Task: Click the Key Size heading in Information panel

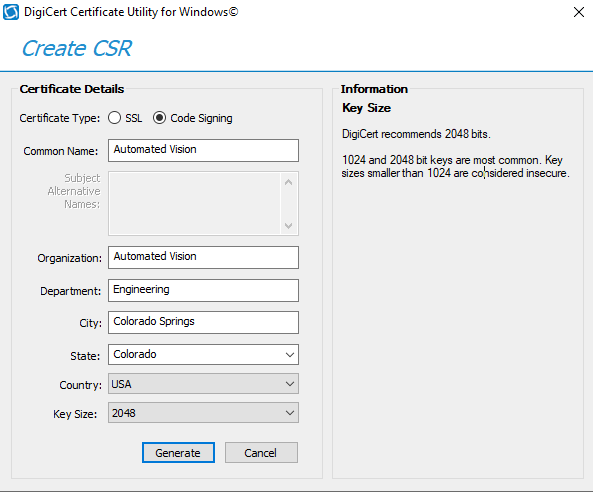Action: (366, 108)
